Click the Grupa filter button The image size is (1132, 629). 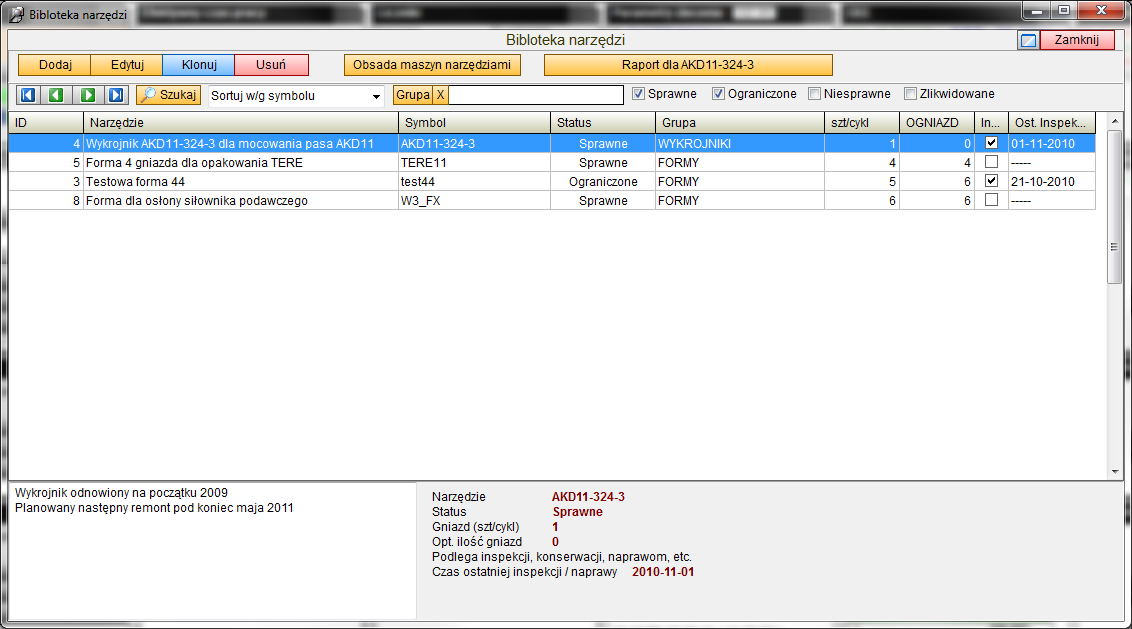(413, 95)
